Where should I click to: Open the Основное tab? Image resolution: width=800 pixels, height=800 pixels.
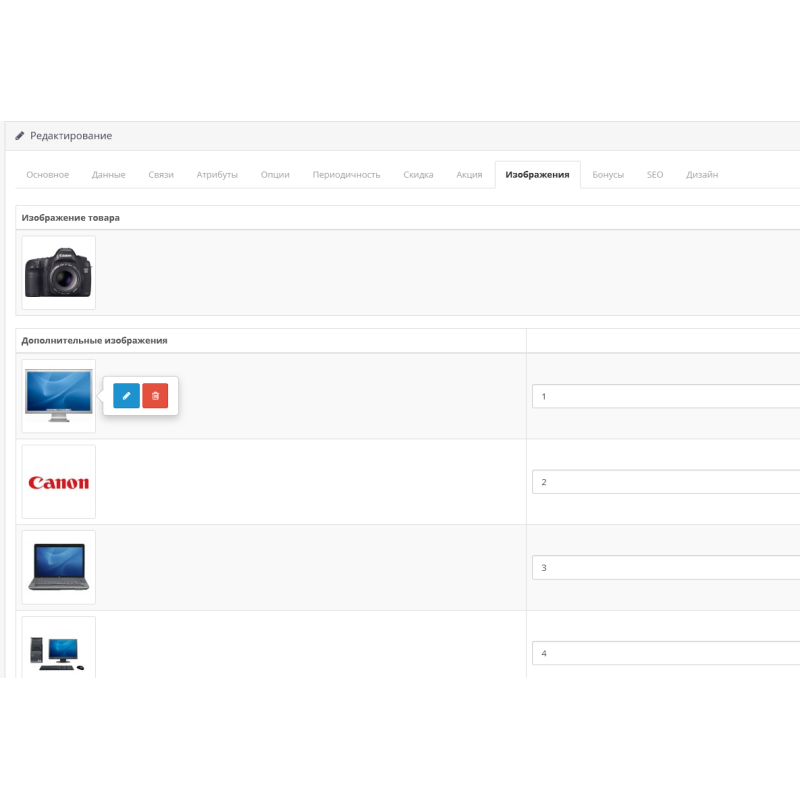(48, 175)
